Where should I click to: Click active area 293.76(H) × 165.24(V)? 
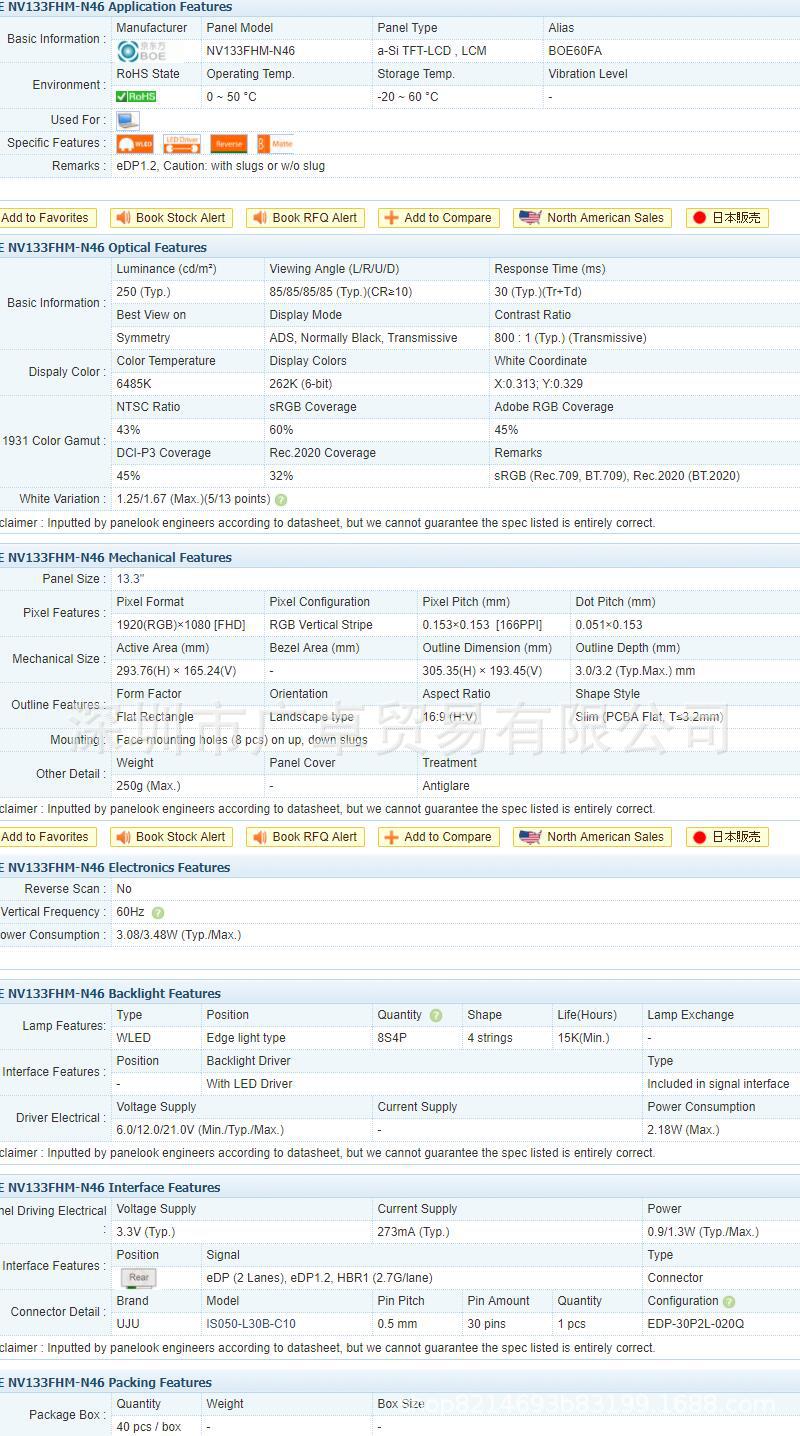[176, 671]
